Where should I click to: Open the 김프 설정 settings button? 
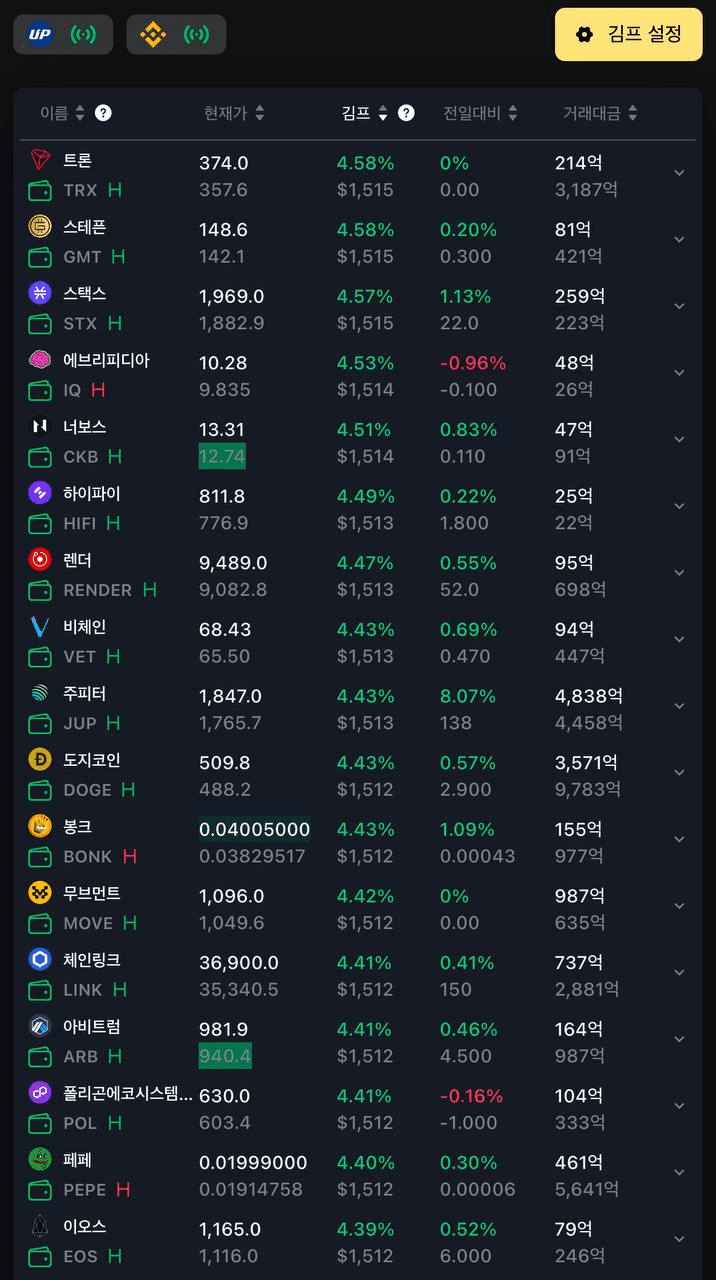(629, 35)
